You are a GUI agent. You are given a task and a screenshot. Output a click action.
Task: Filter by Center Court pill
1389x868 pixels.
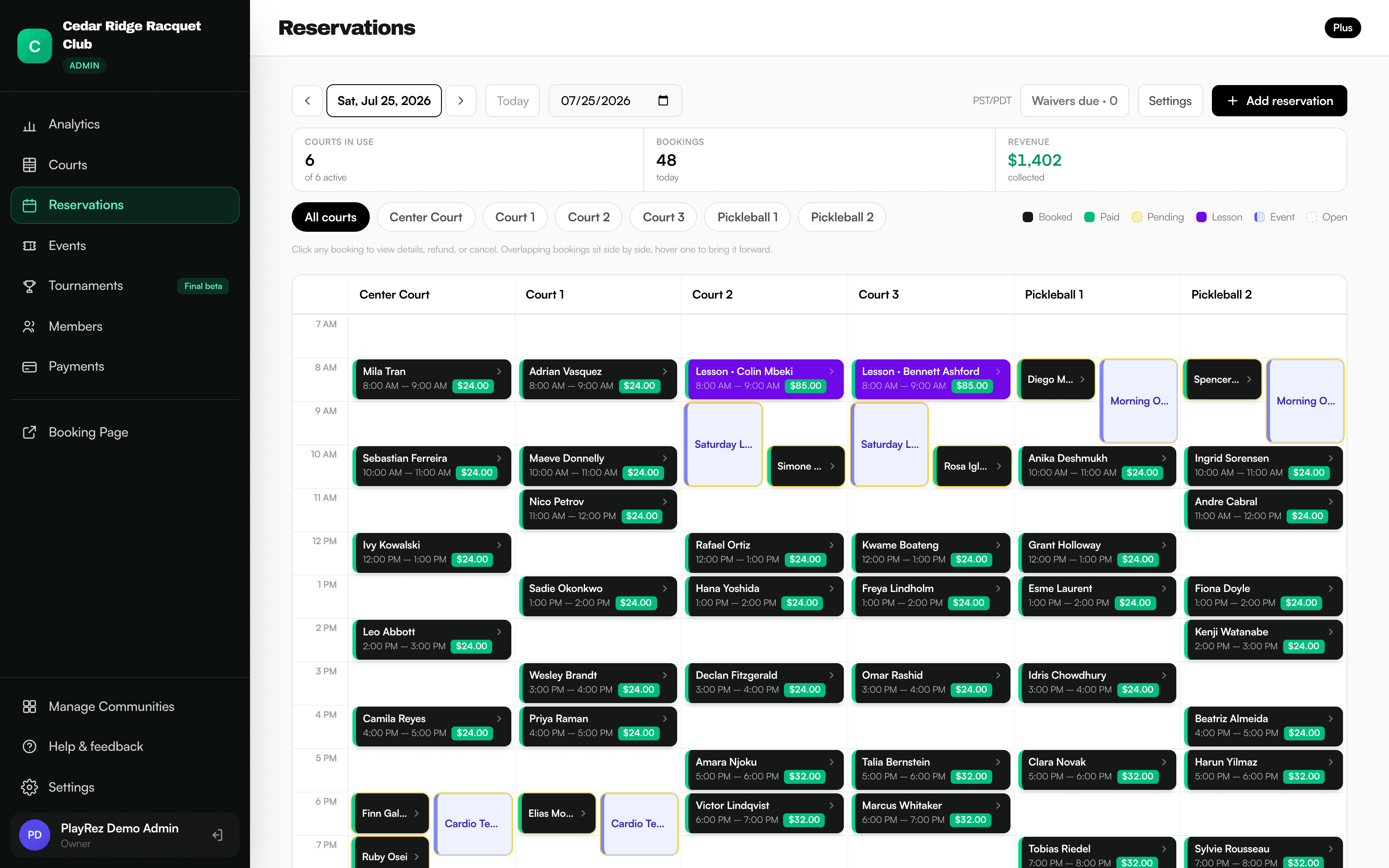[x=426, y=217]
